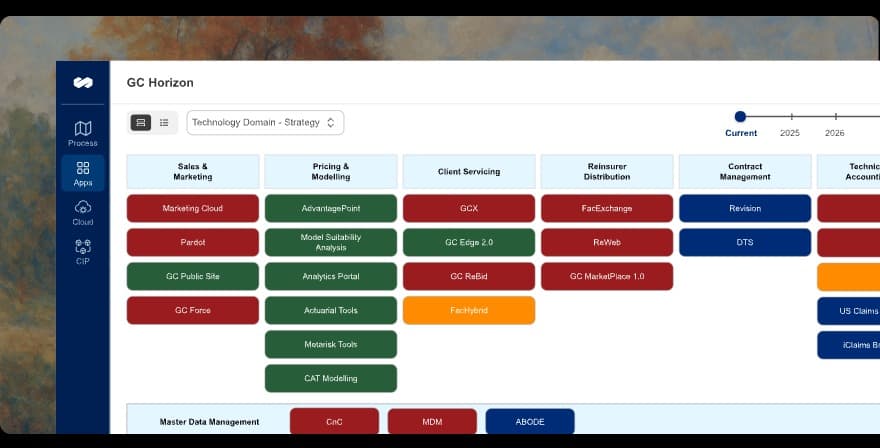Select the Client Servicing column header

point(469,171)
